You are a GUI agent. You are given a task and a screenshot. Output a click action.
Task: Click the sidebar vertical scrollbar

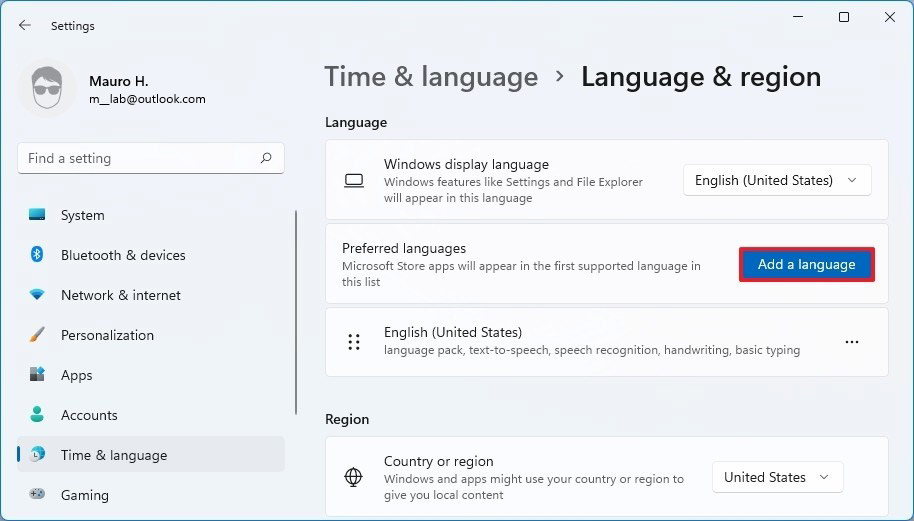[x=296, y=312]
